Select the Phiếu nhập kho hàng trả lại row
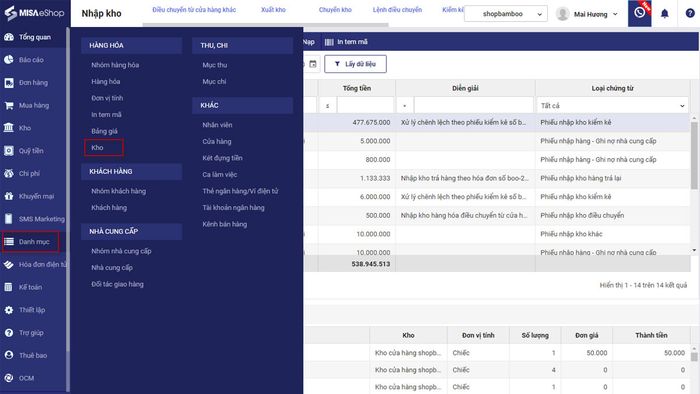Viewport: 700px width, 394px height. 497,178
